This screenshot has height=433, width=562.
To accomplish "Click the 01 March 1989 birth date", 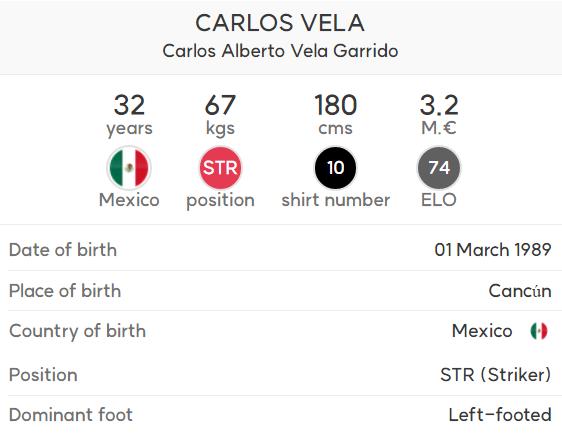I will click(493, 249).
